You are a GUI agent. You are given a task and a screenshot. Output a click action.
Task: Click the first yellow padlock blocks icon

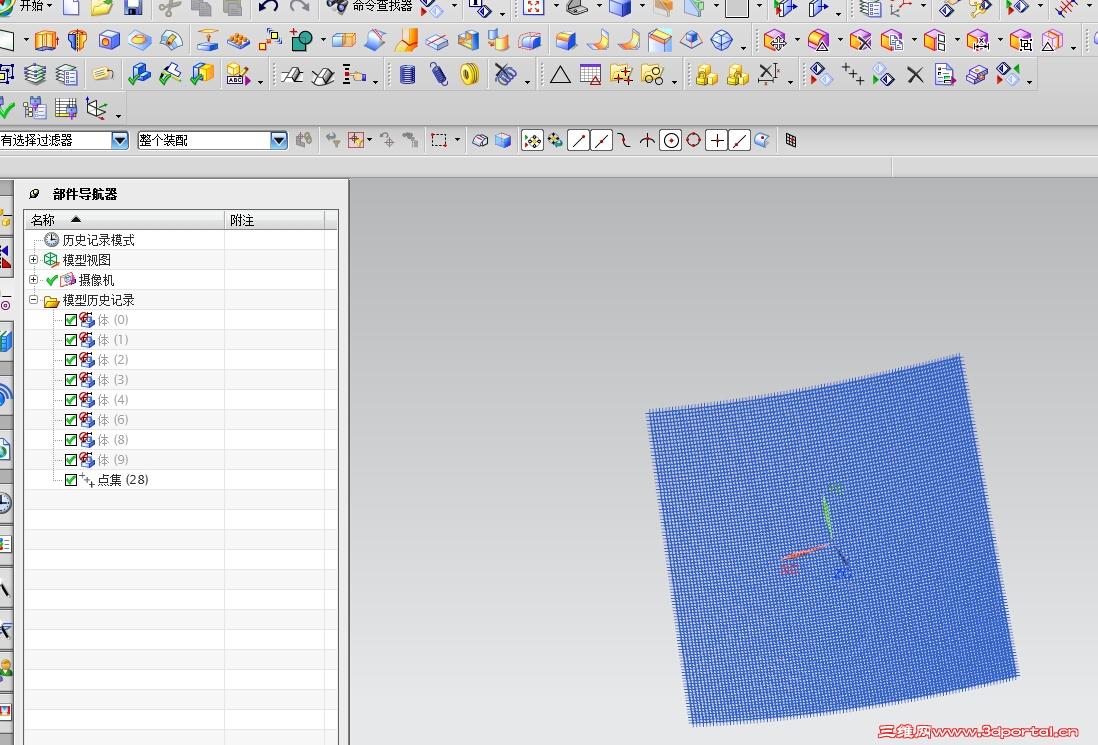(x=707, y=74)
